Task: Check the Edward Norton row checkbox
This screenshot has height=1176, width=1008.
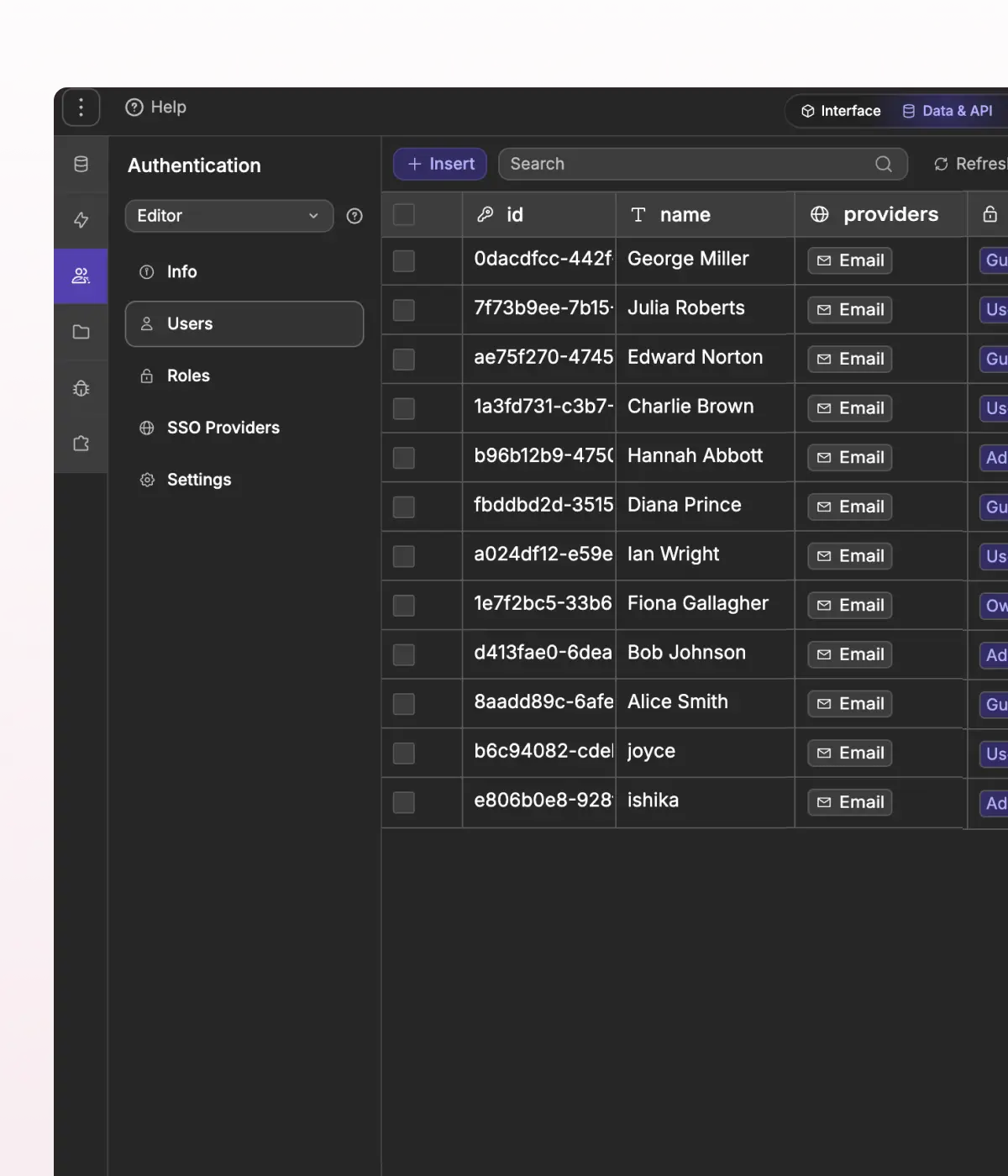Action: [x=404, y=360]
